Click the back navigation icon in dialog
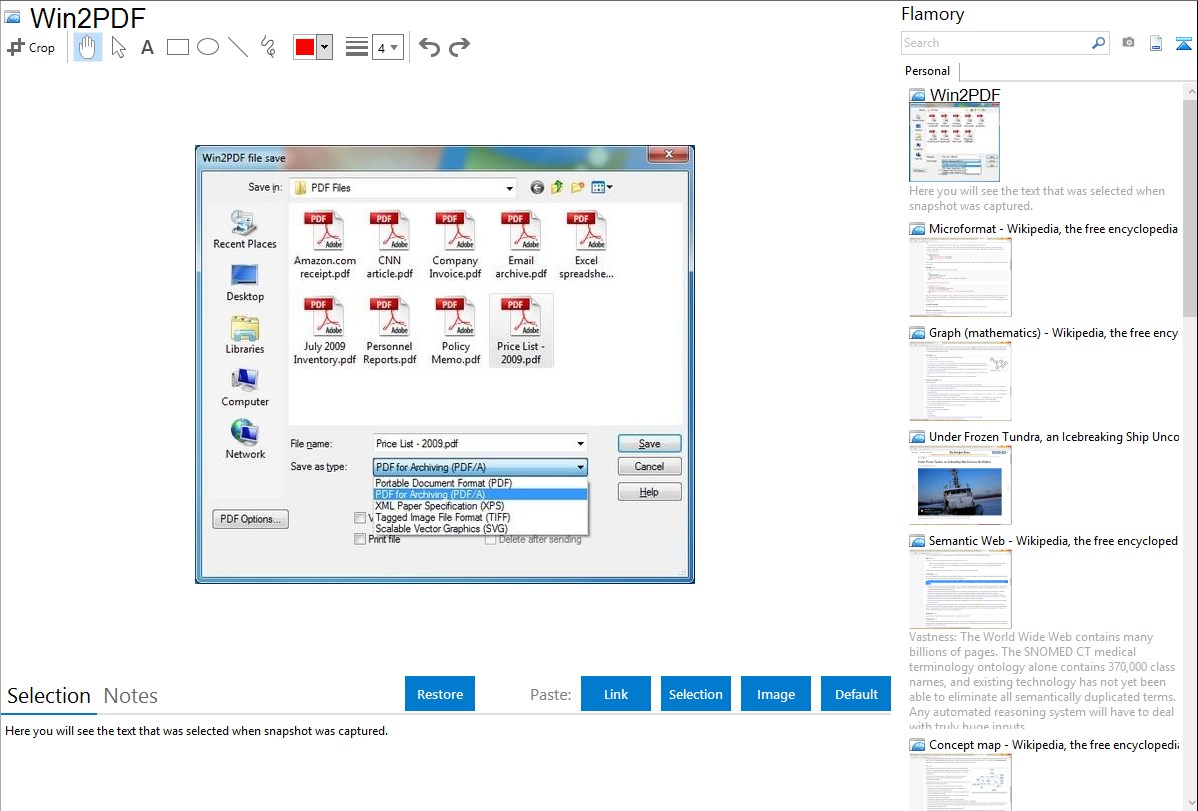Image resolution: width=1198 pixels, height=811 pixels. [537, 187]
